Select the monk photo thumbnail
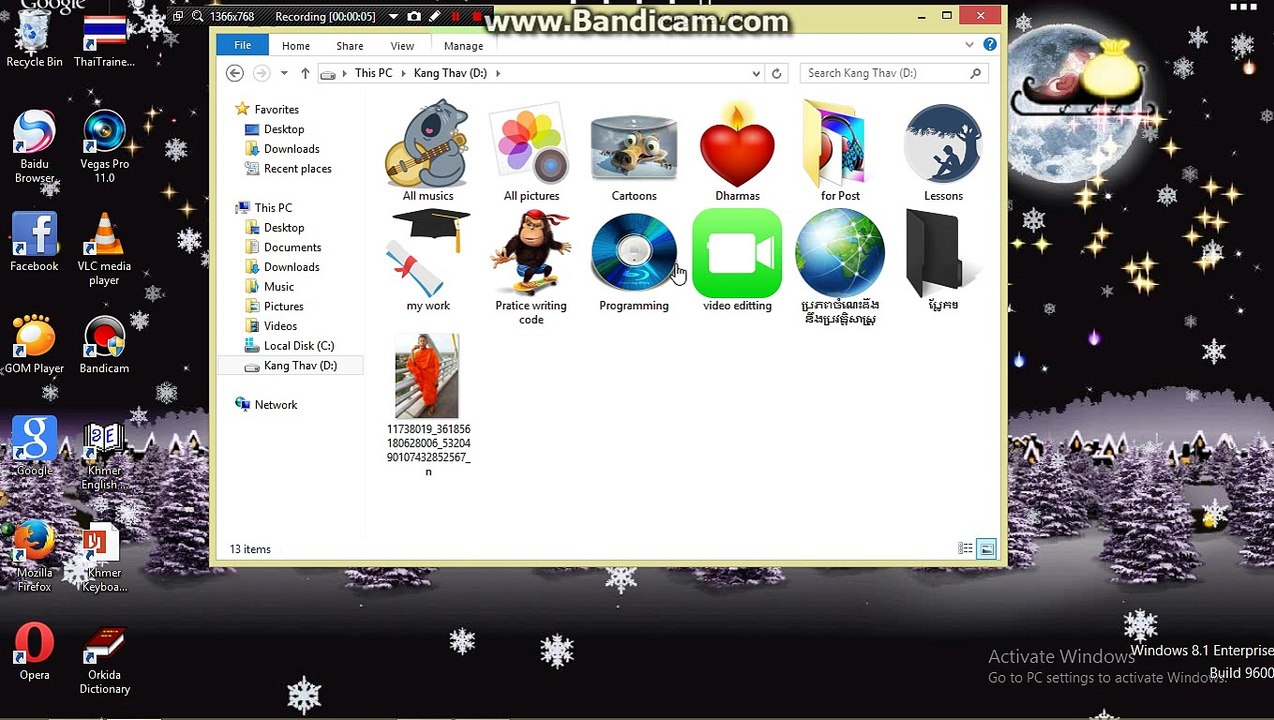The image size is (1274, 720). [427, 376]
